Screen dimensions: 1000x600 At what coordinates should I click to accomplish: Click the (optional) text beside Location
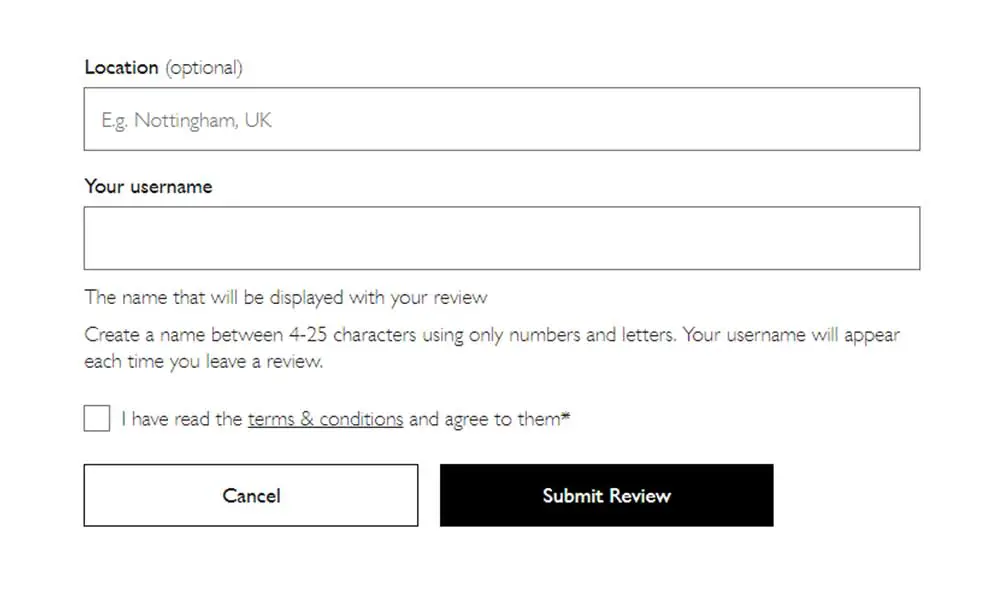[x=204, y=68]
